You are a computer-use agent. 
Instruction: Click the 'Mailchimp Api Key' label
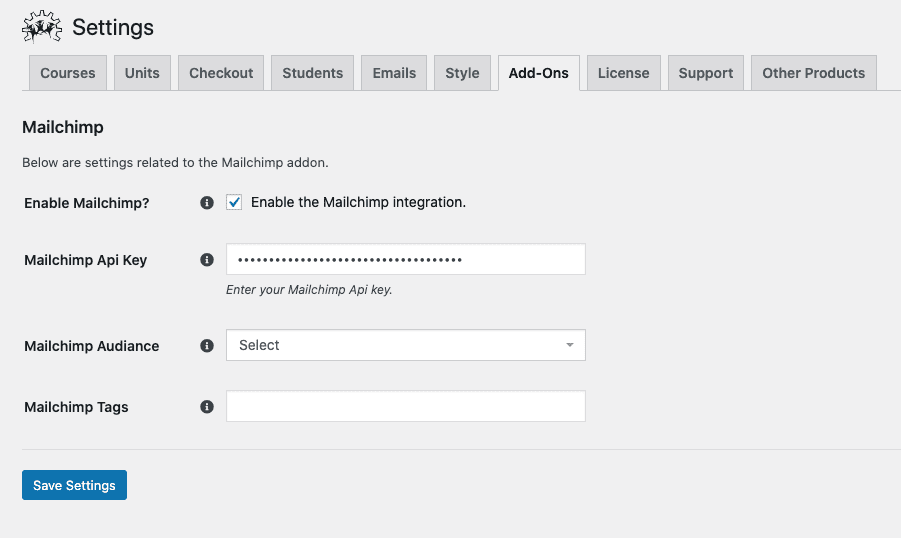(86, 260)
